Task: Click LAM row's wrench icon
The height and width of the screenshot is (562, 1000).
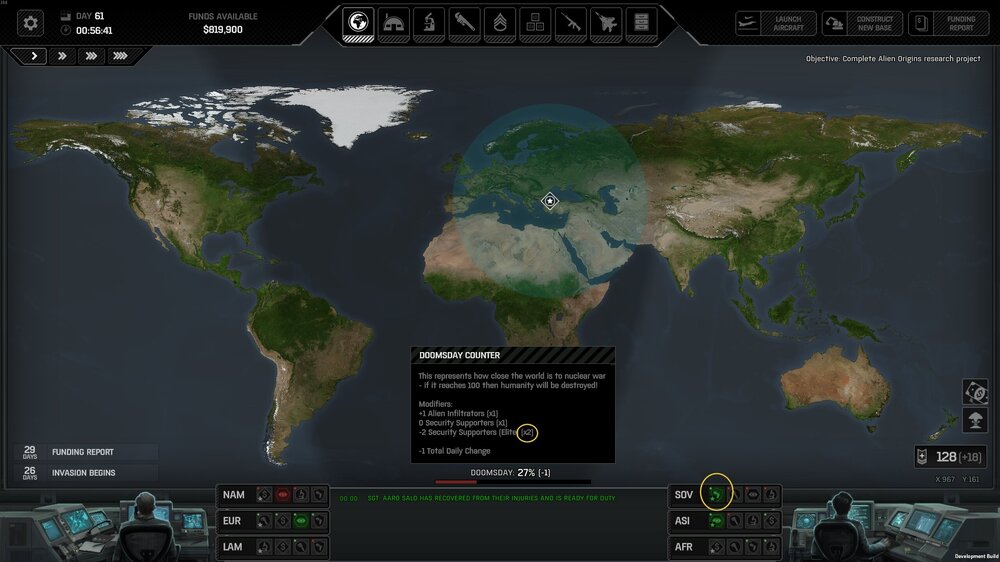Action: (x=301, y=547)
